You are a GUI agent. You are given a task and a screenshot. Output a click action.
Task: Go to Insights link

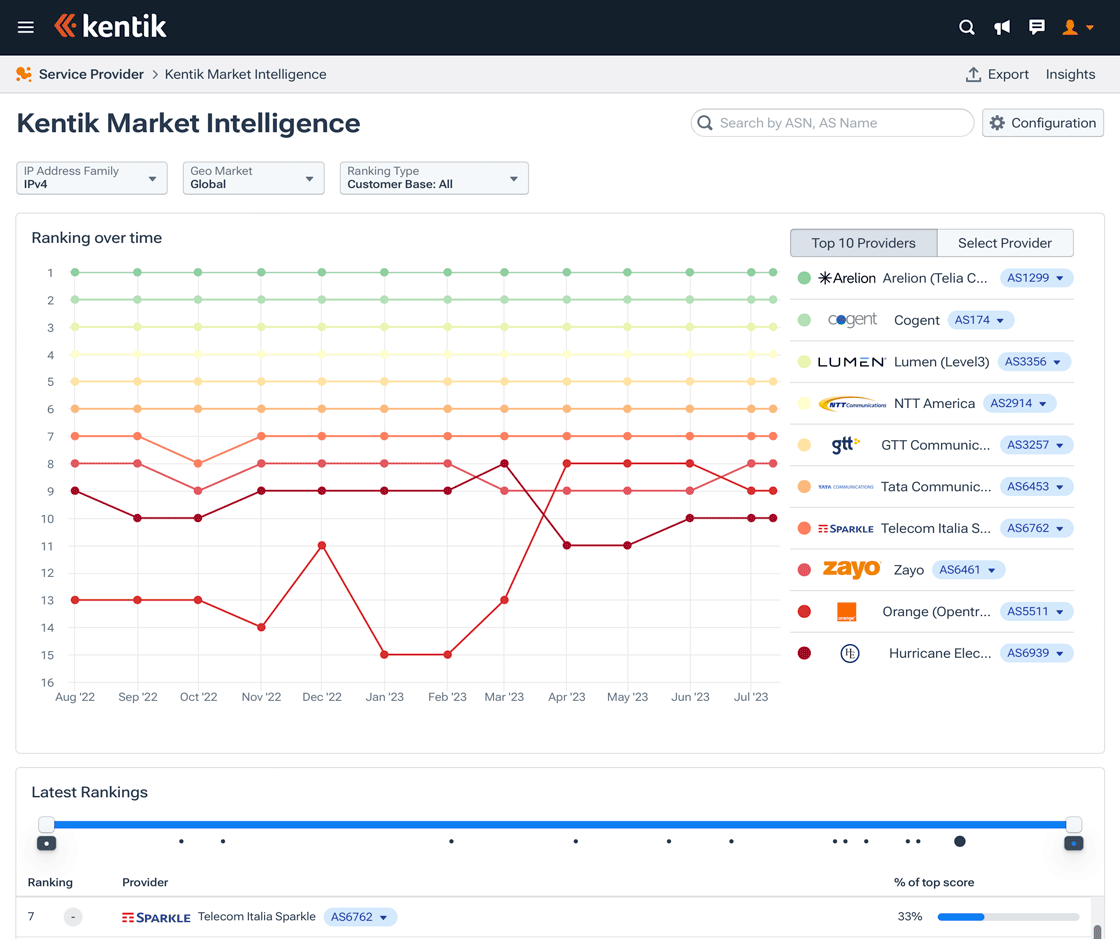click(x=1070, y=75)
